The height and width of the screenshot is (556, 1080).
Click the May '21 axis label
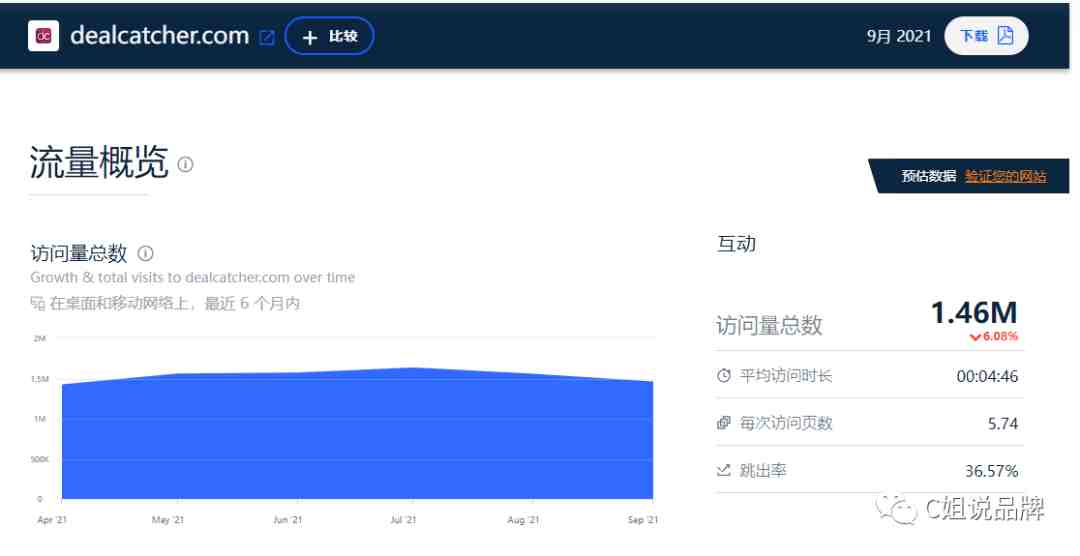[167, 520]
